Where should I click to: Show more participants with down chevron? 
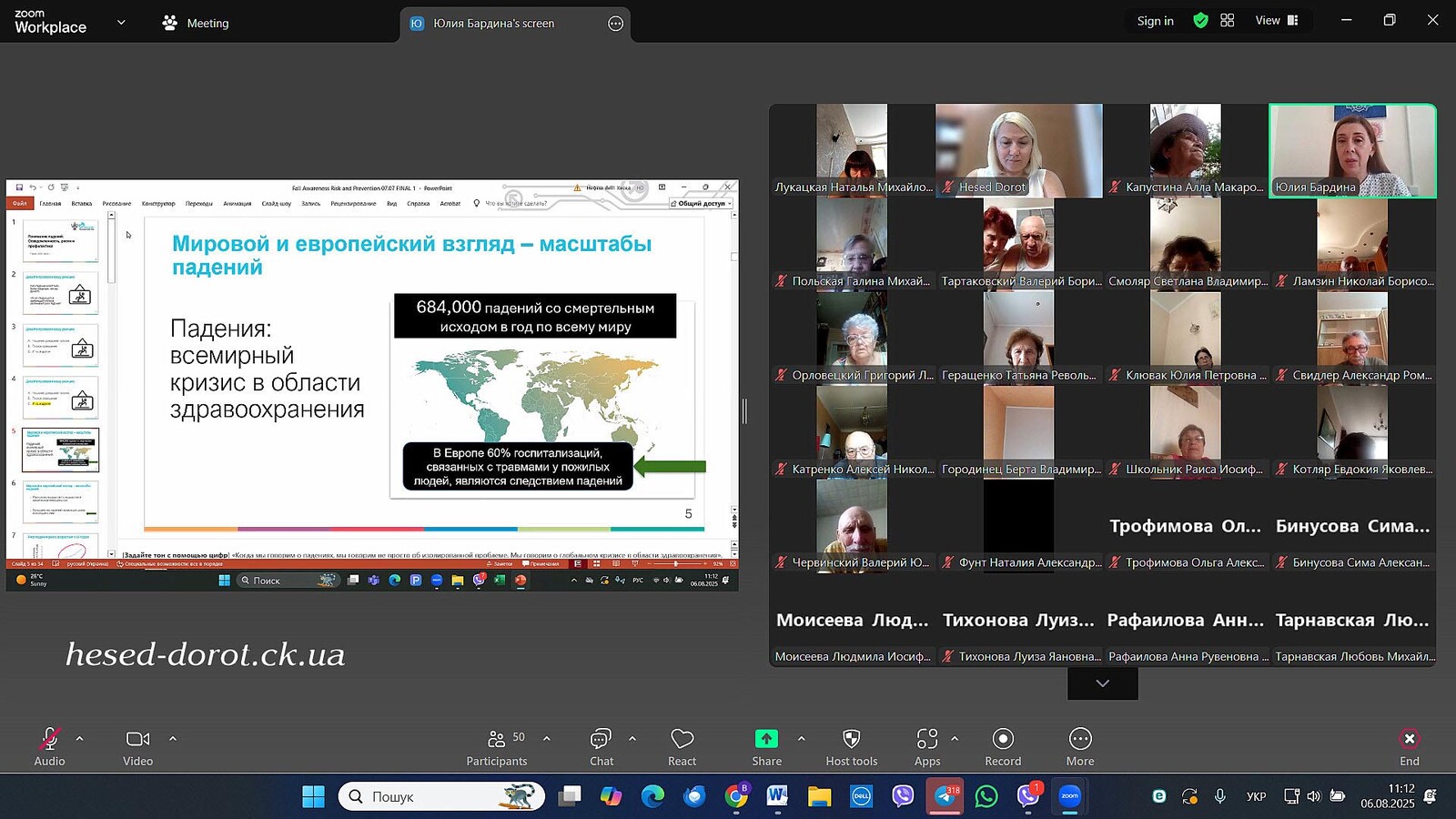1102,683
